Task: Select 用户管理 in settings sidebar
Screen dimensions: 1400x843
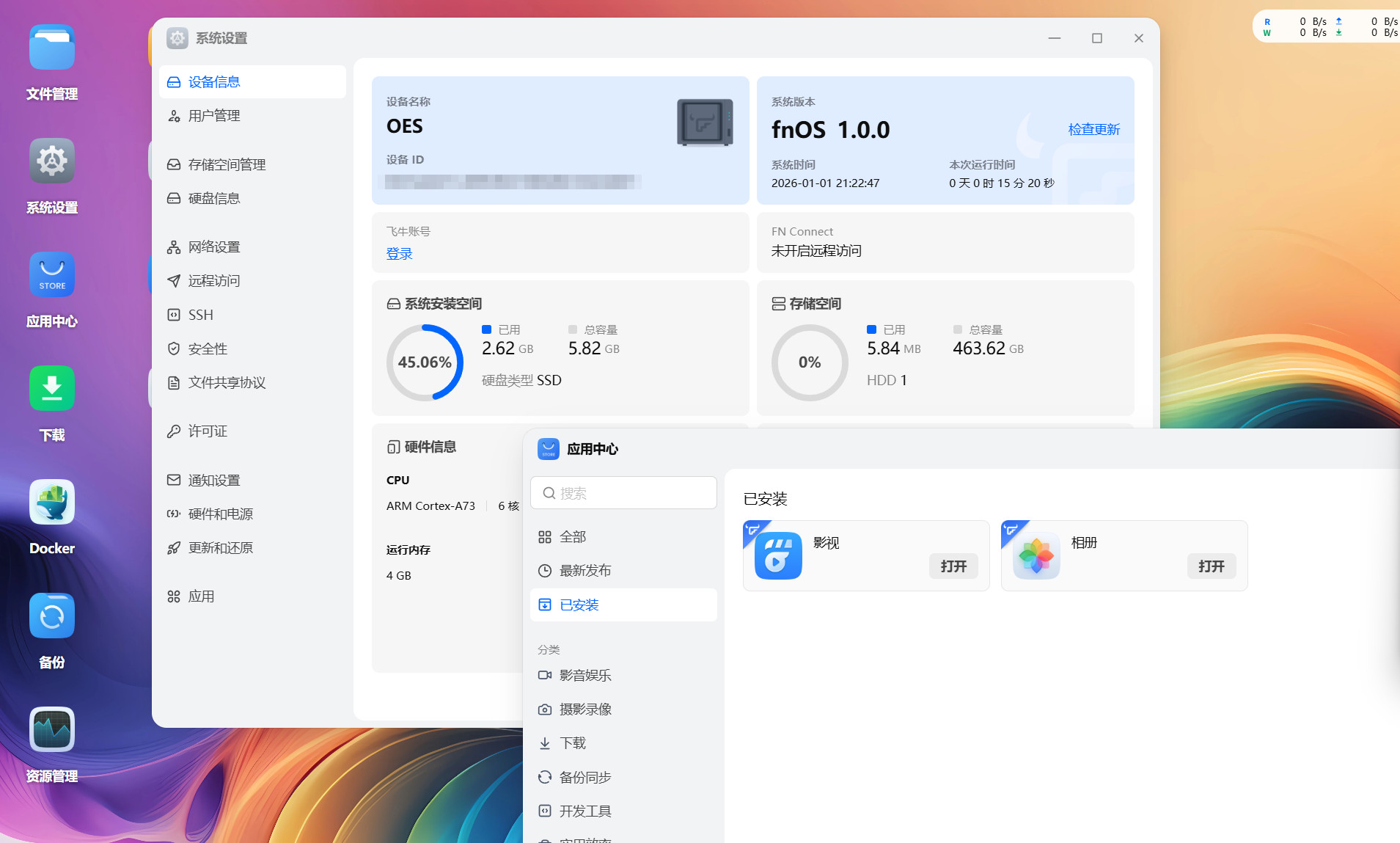Action: tap(214, 116)
